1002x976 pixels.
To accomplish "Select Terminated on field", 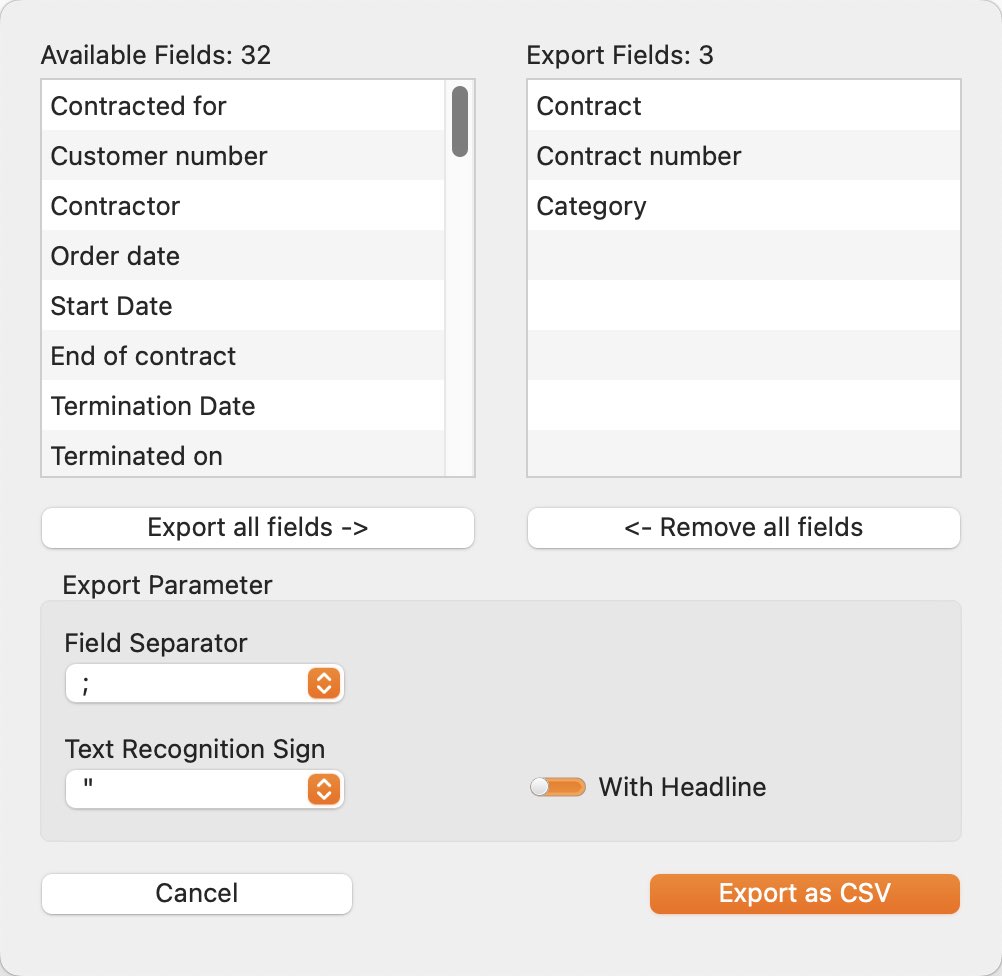I will (243, 453).
